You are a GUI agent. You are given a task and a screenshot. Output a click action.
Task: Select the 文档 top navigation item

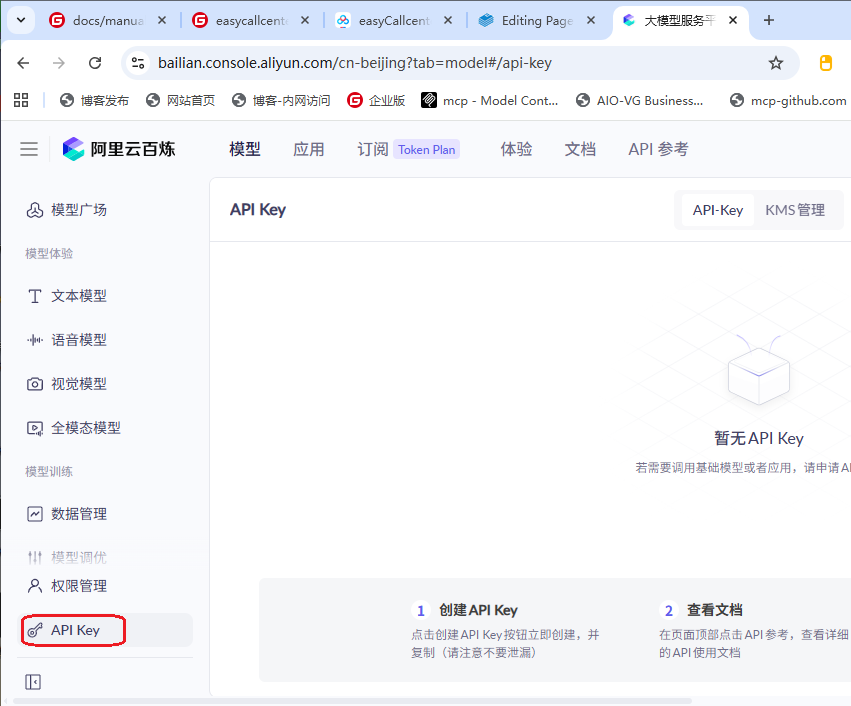pyautogui.click(x=580, y=149)
